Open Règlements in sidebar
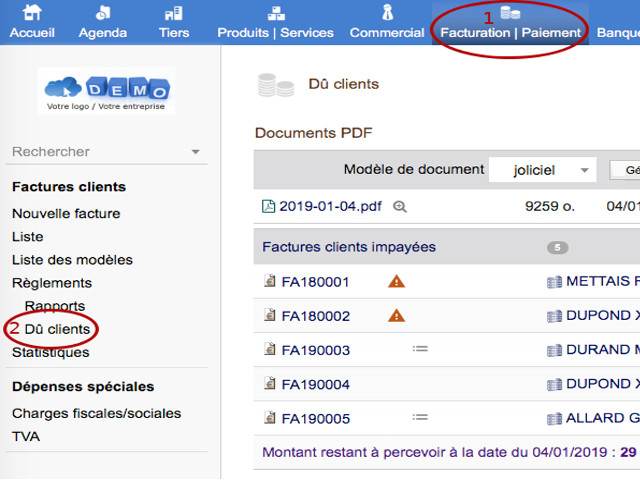Image resolution: width=640 pixels, height=480 pixels. pyautogui.click(x=52, y=283)
